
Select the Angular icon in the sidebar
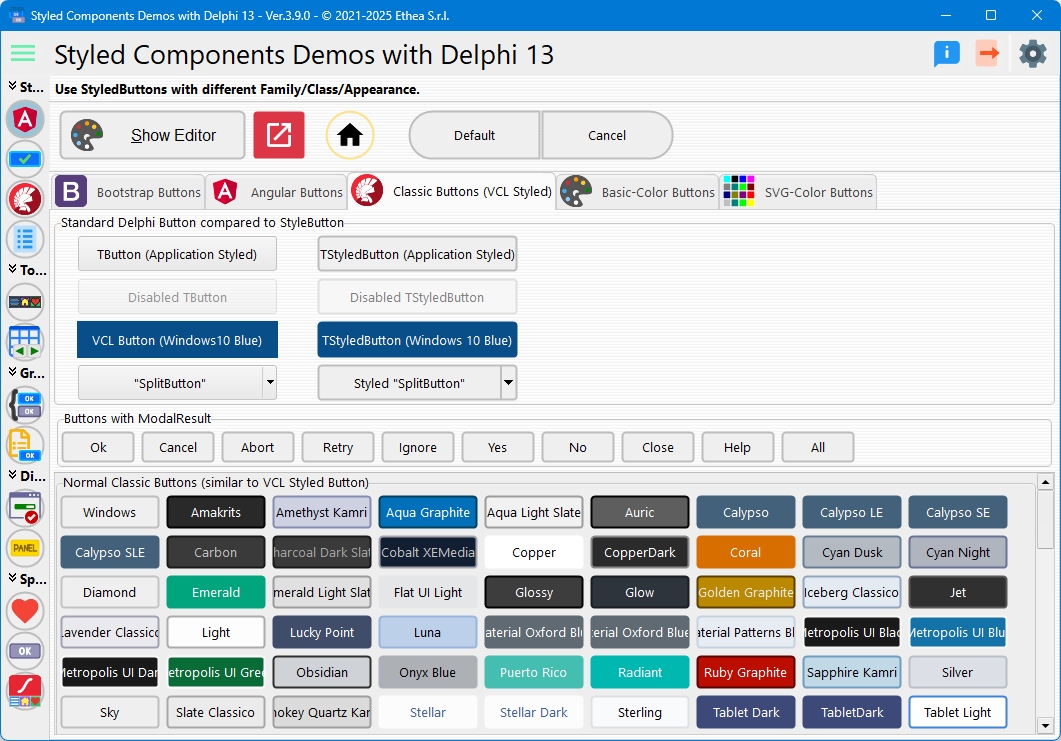25,120
